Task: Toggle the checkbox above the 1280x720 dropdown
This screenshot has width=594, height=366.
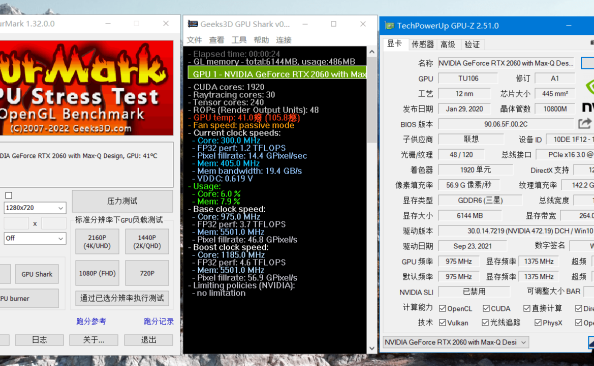Action: click(9, 195)
